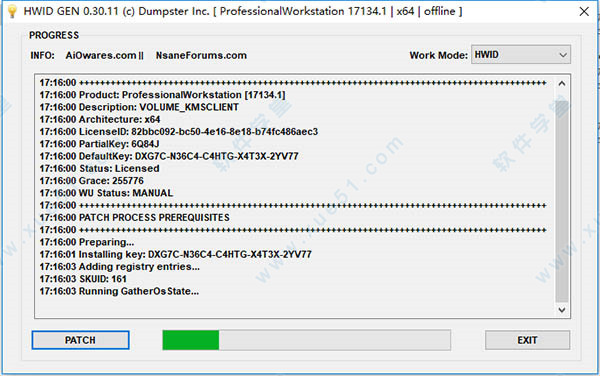Click the log's vertical scrollbar thumb
600x376 pixels.
tap(561, 201)
